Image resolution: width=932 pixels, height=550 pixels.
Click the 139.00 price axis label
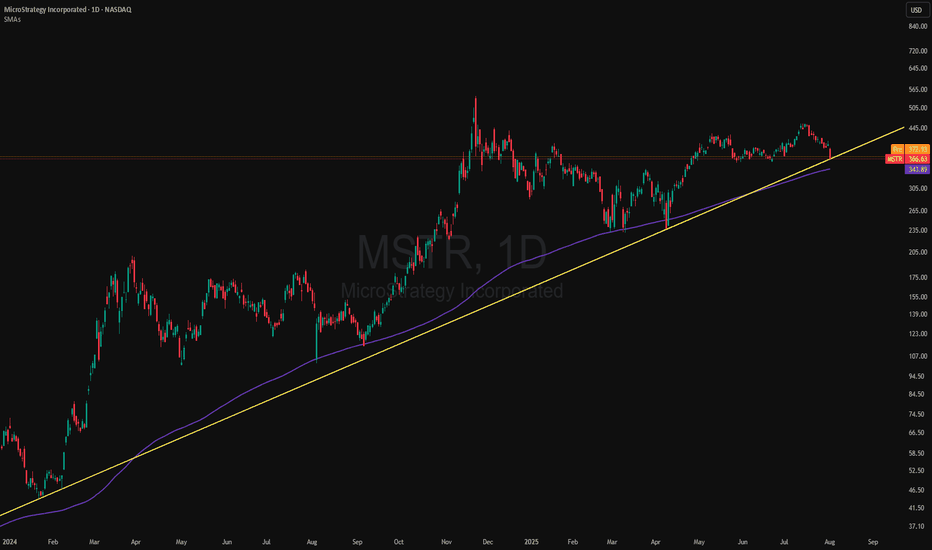pyautogui.click(x=917, y=315)
